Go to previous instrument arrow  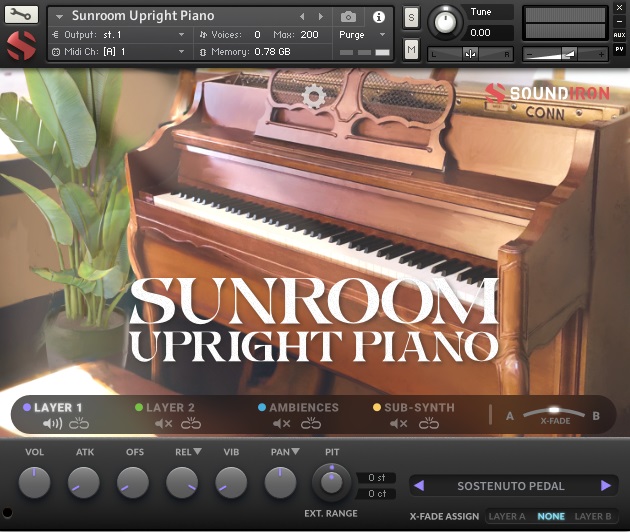click(x=302, y=16)
